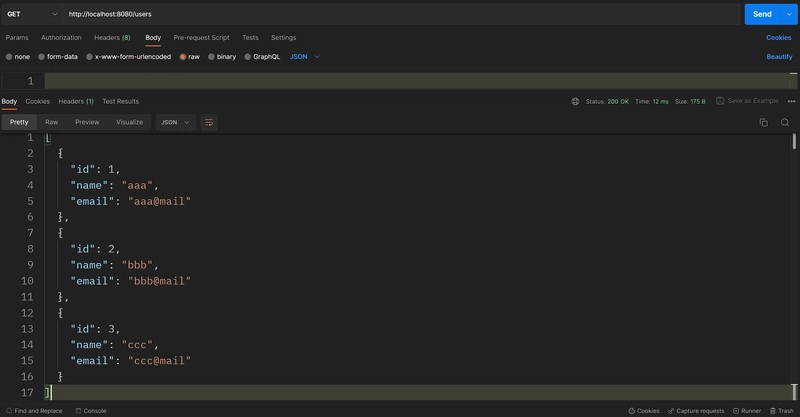Click the "aaa@mail" email value
Image resolution: width=800 pixels, height=417 pixels.
(159, 202)
